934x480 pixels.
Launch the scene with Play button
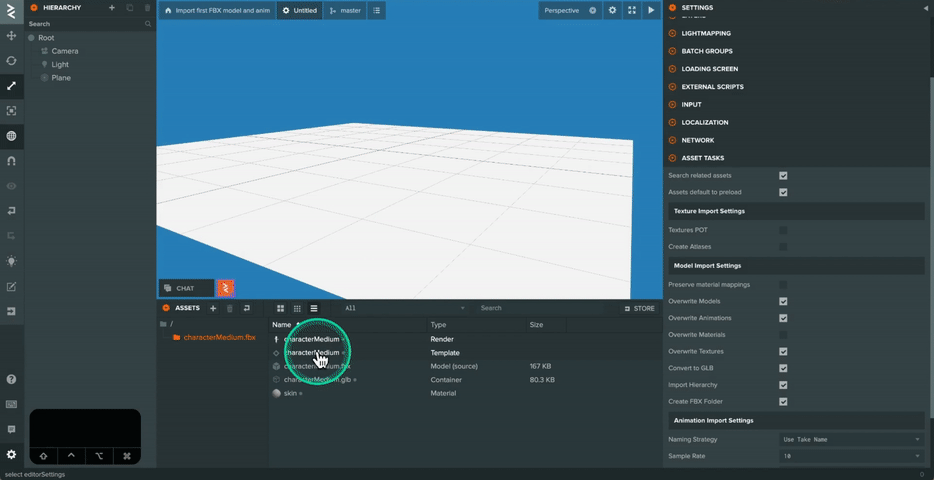point(651,10)
